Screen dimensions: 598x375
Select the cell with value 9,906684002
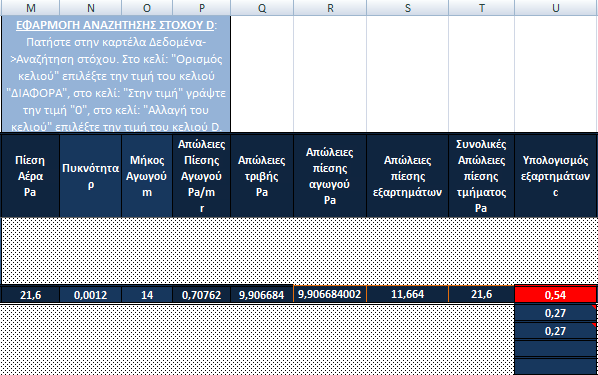(330, 294)
